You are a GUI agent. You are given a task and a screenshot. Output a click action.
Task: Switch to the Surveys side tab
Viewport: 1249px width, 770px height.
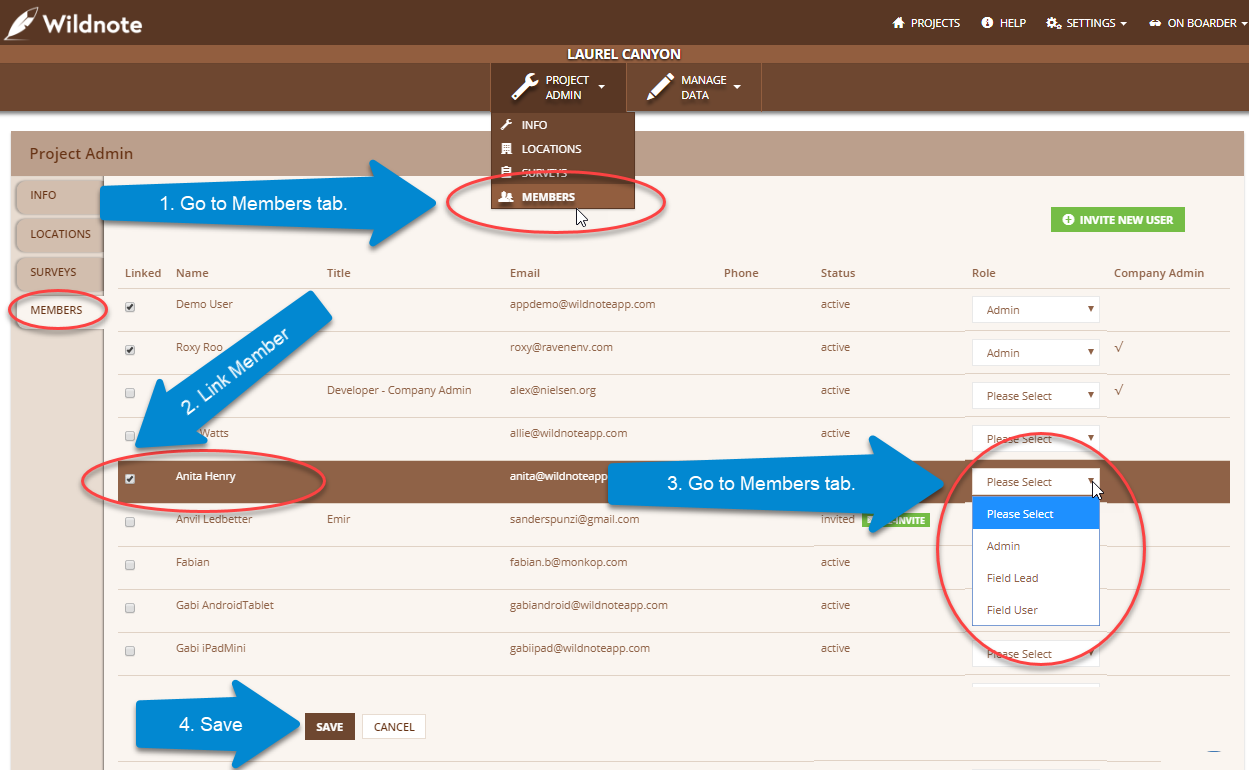coord(58,272)
